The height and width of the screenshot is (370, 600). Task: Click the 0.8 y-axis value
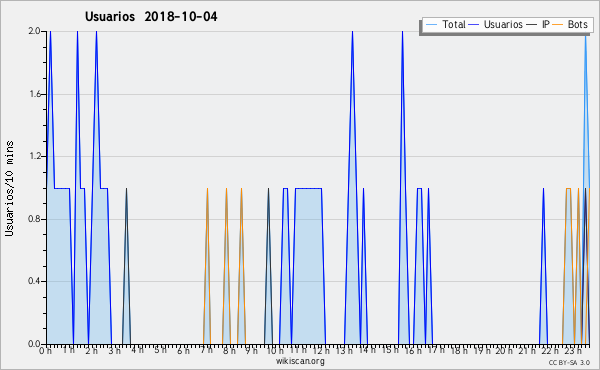click(34, 219)
